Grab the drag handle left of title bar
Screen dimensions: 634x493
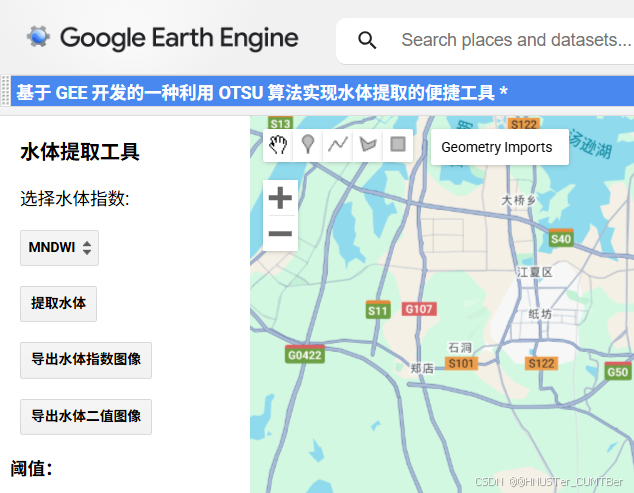point(5,91)
